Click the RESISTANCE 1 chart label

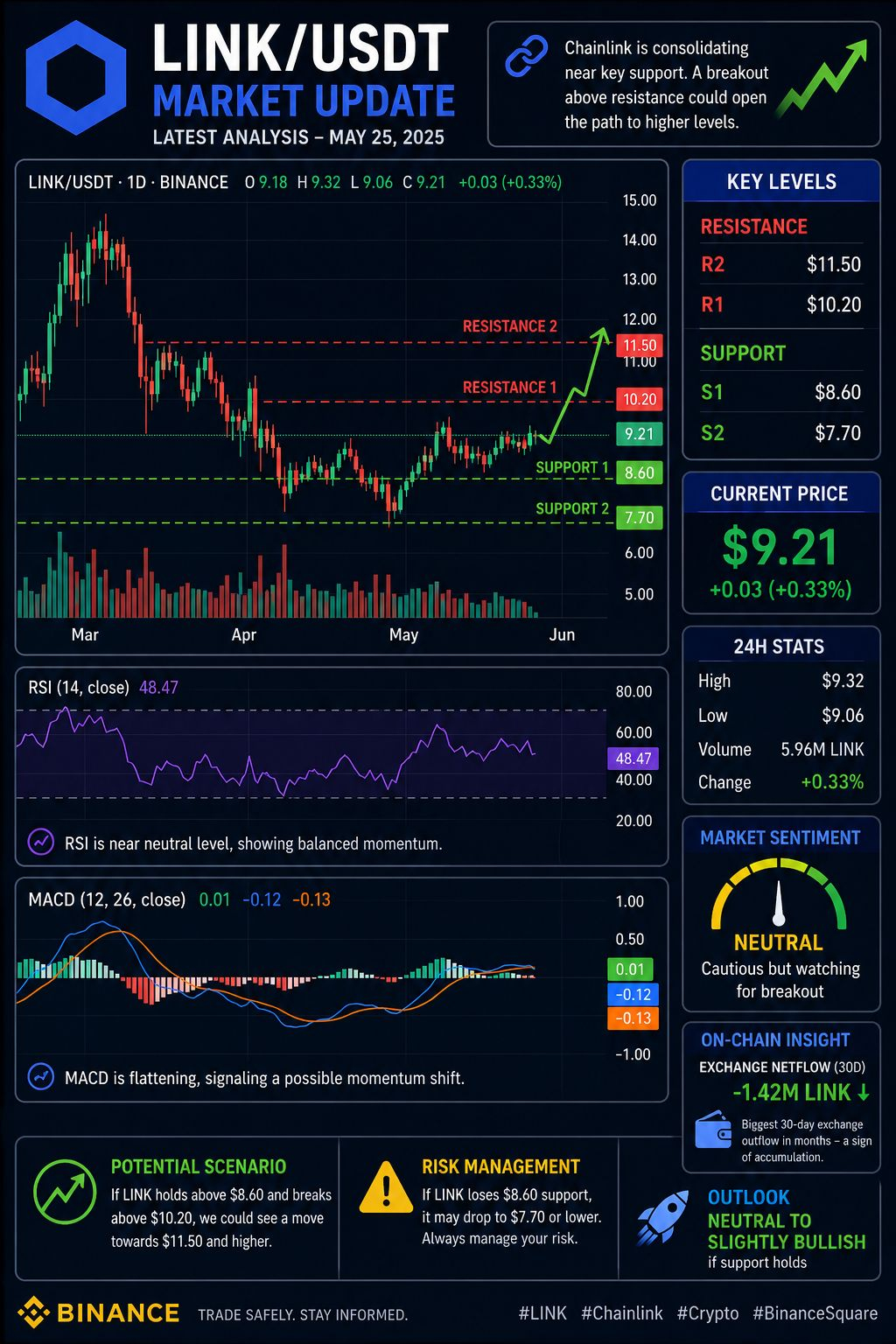(510, 387)
